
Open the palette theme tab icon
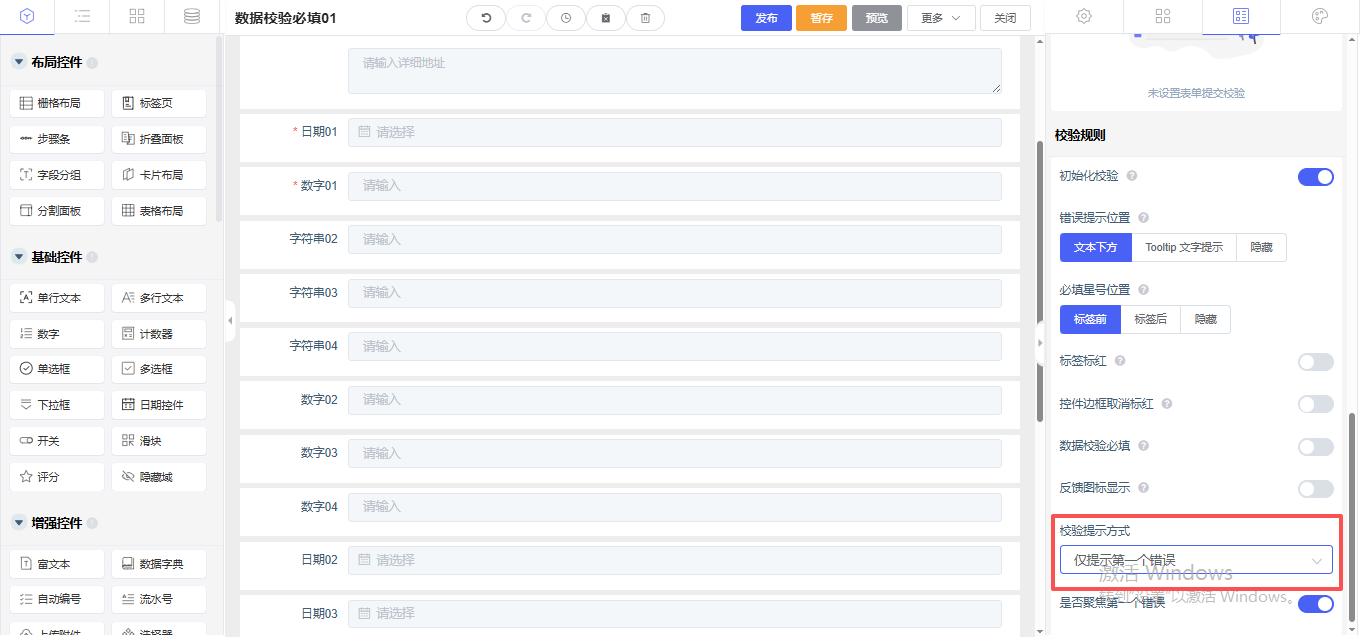point(1319,16)
